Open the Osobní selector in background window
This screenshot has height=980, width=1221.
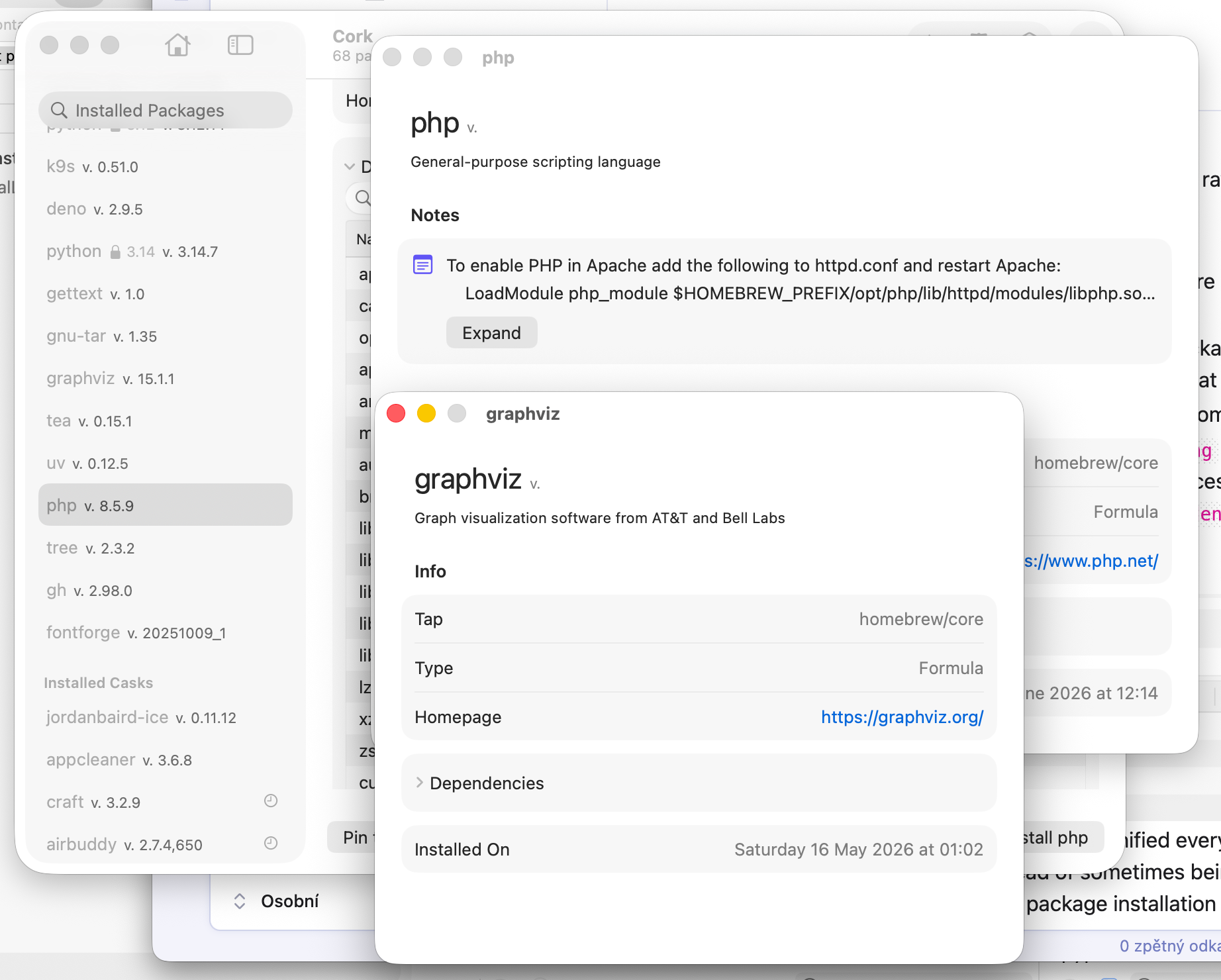click(276, 901)
